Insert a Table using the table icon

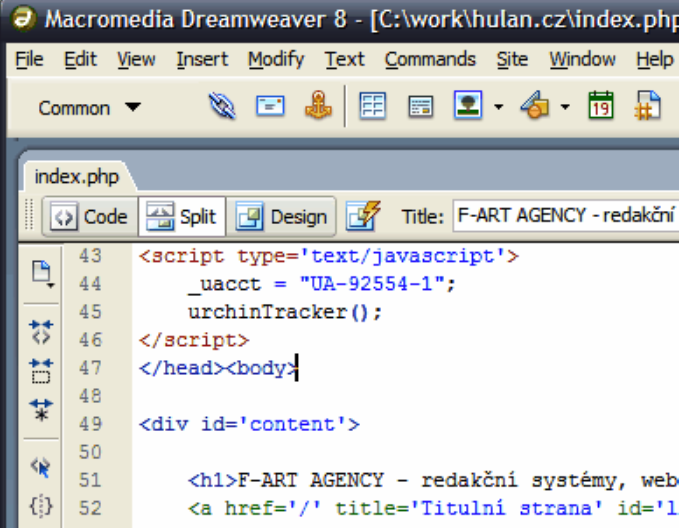click(x=372, y=106)
